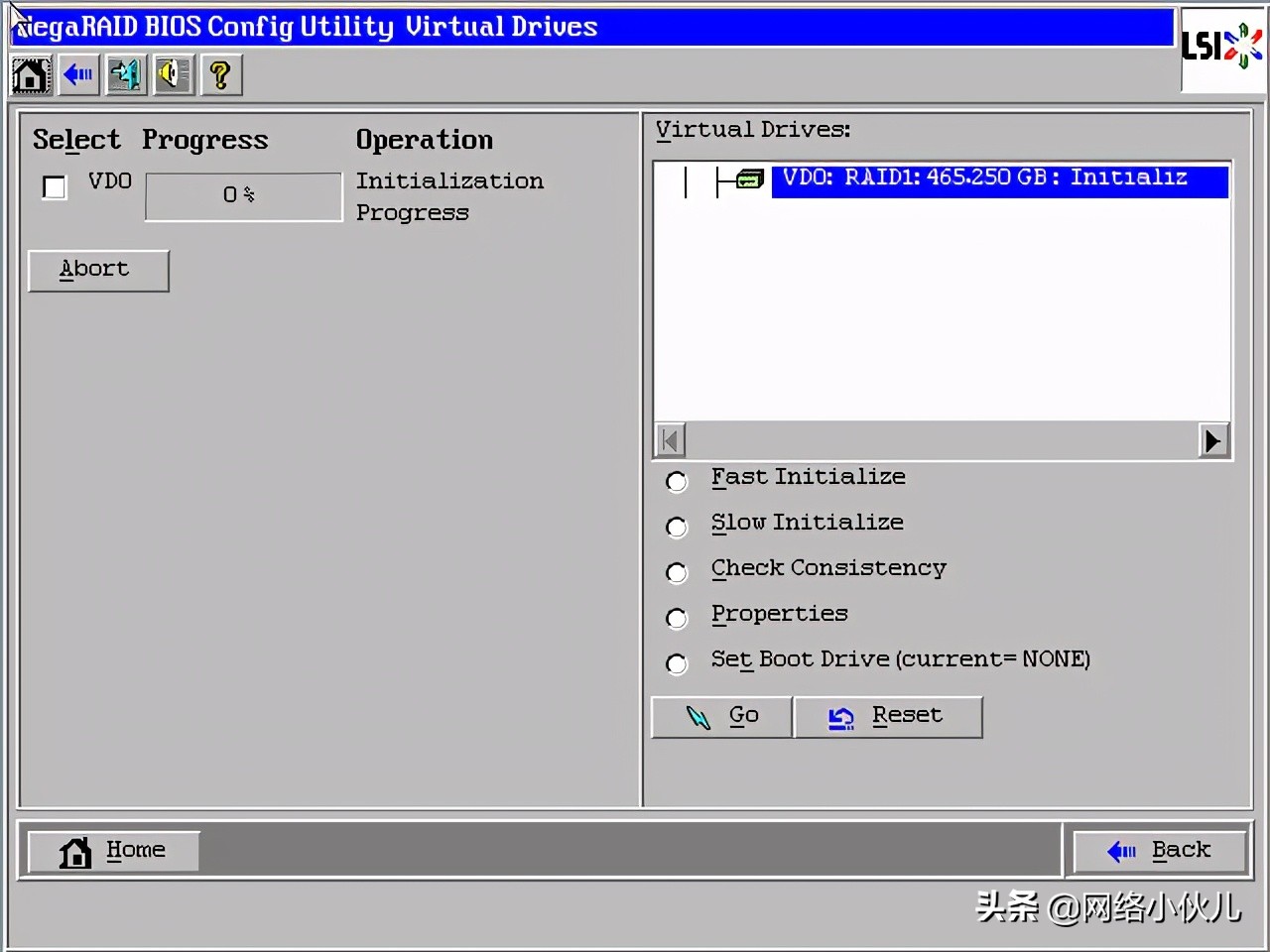Viewport: 1270px width, 952px height.
Task: Enable the Check Consistency option
Action: click(x=676, y=572)
